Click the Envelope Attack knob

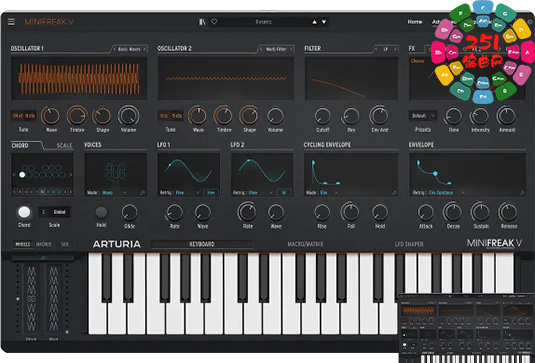pos(425,212)
